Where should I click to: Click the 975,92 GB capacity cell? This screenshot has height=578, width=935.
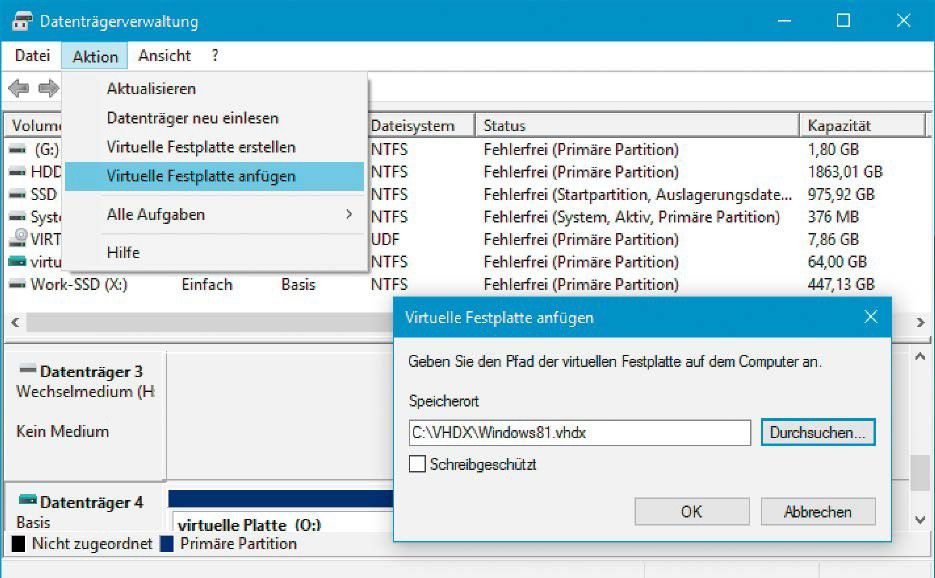pos(841,194)
